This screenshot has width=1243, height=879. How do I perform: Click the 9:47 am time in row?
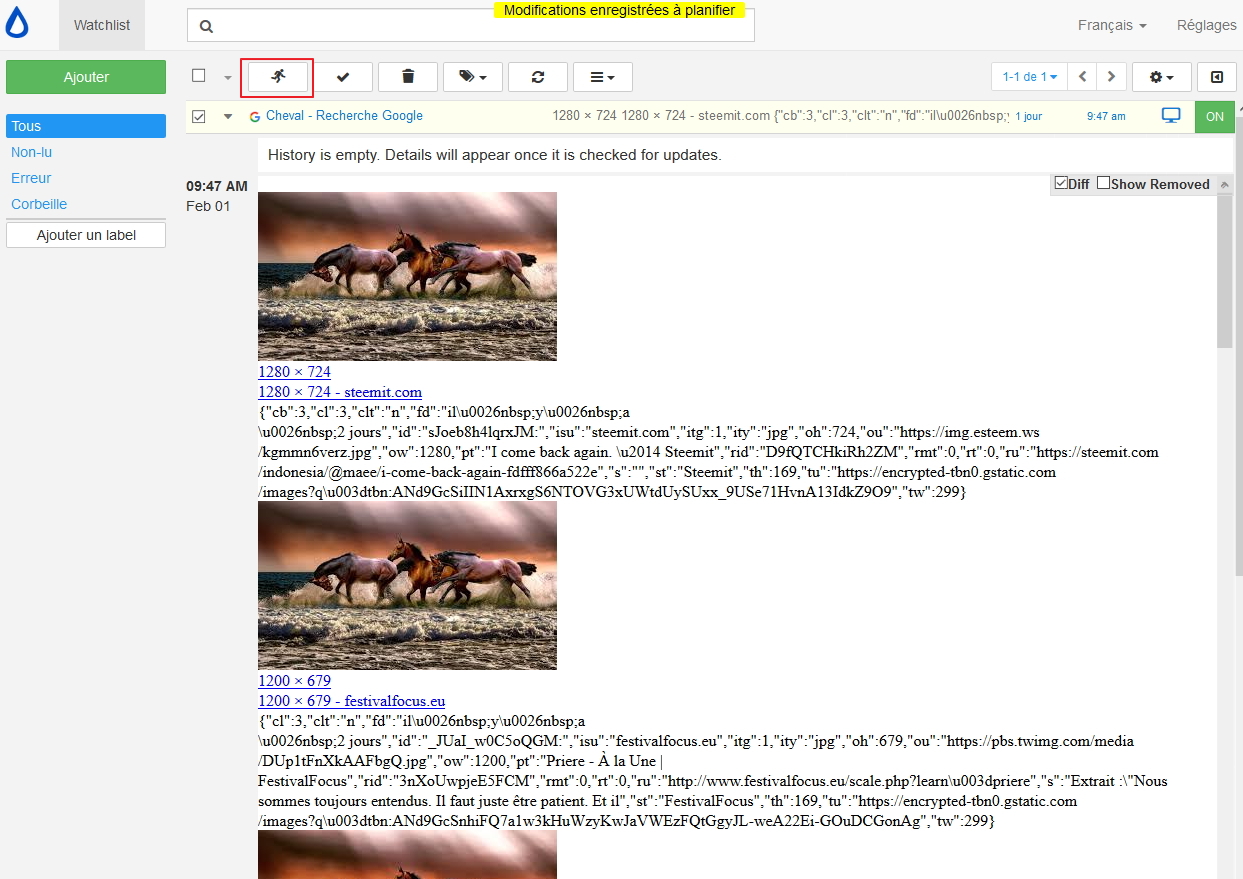coord(1106,117)
